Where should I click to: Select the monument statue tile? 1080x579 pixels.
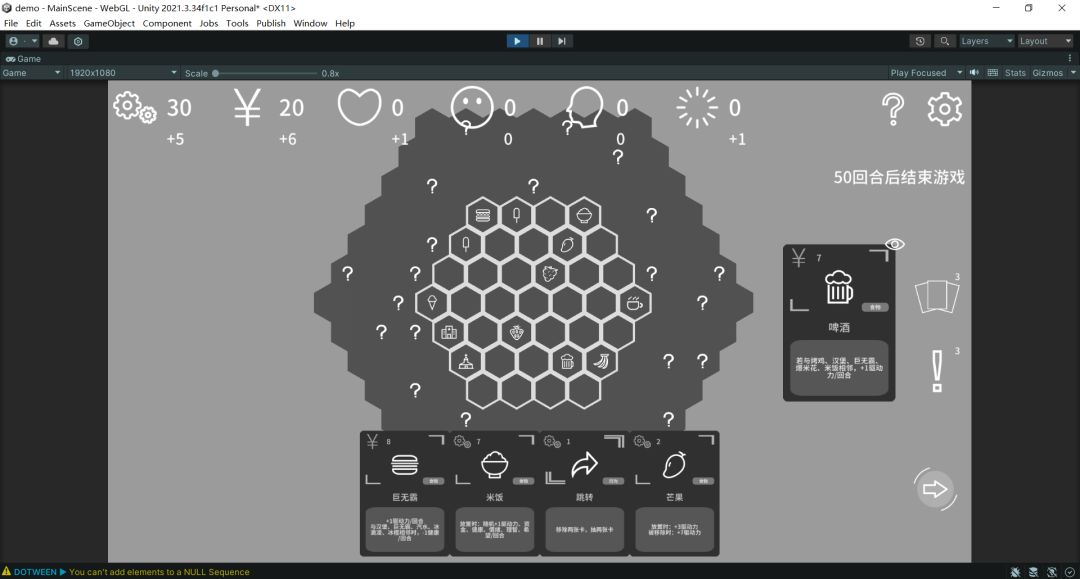pos(466,361)
